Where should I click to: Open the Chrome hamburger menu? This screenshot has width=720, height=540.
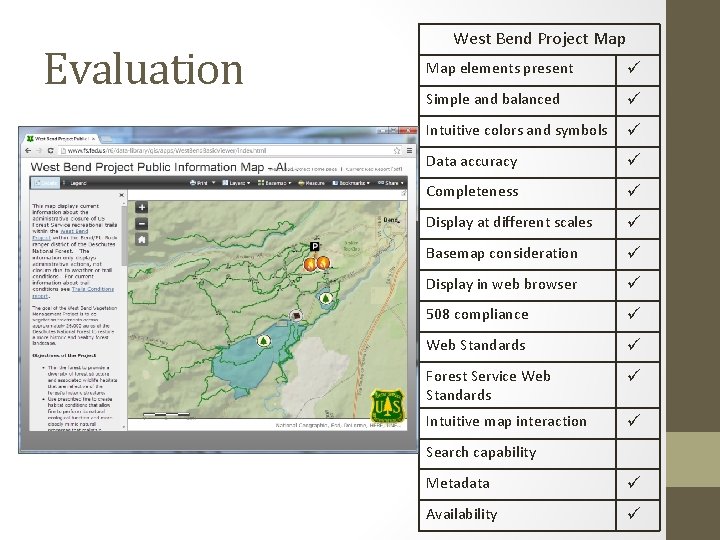coord(409,151)
